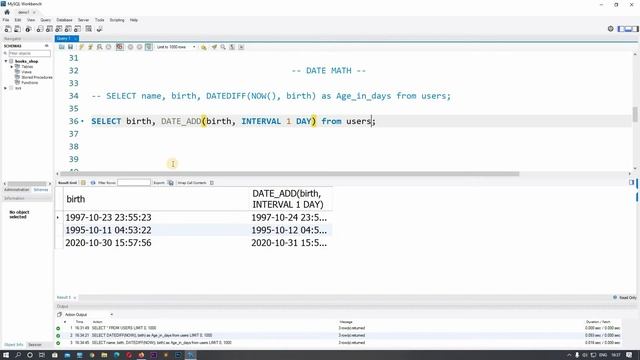Open the Tools menu
Viewport: 640px width, 360px height.
[x=100, y=20]
